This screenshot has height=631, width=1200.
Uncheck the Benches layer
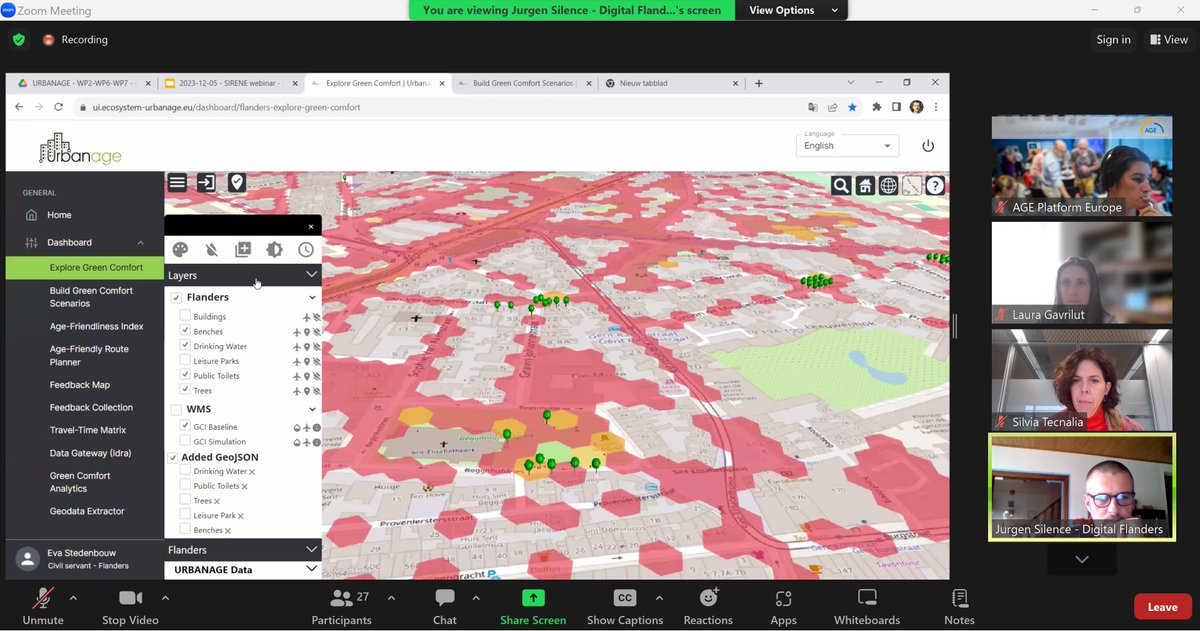[185, 331]
